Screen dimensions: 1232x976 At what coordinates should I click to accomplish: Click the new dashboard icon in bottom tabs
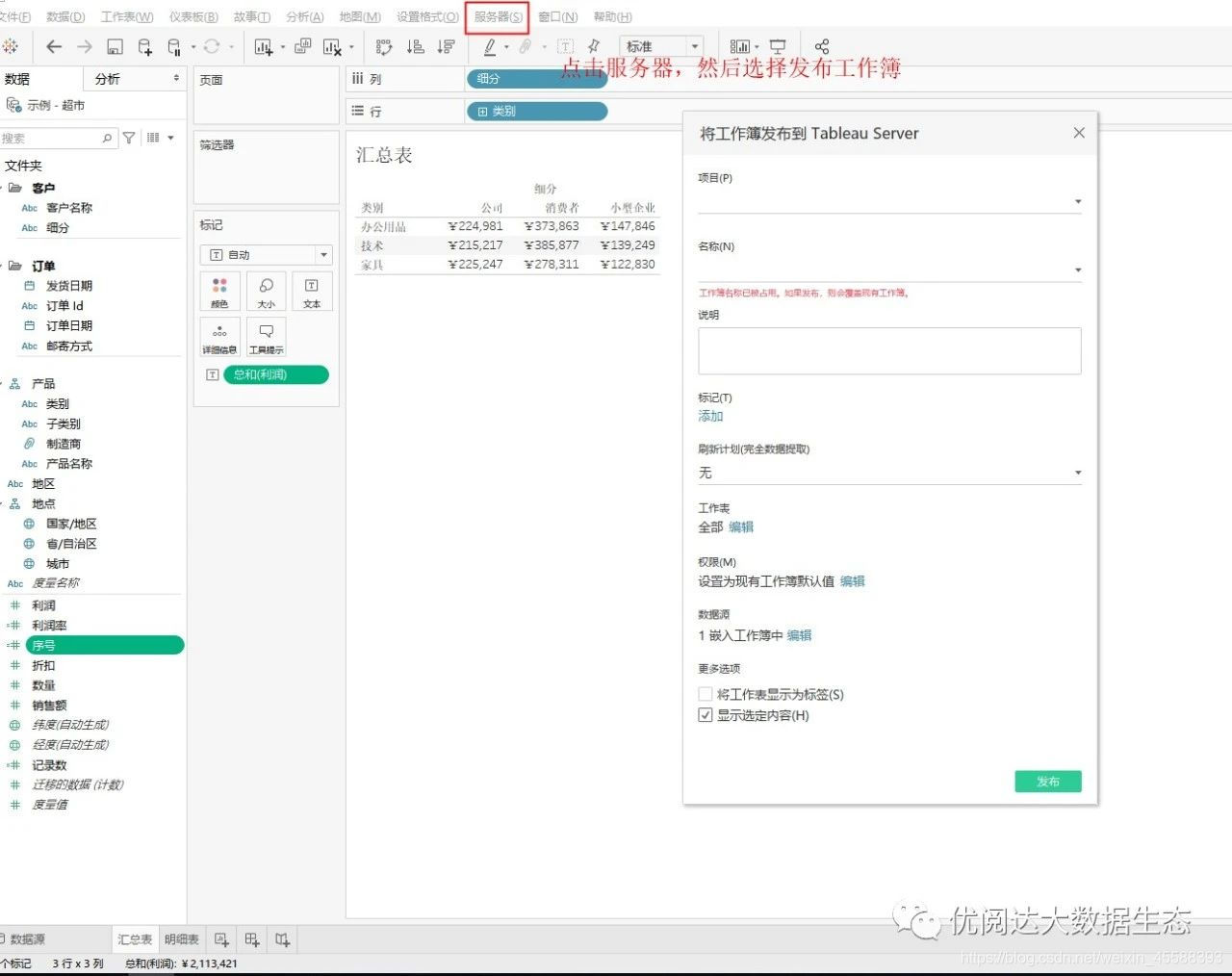tap(252, 939)
